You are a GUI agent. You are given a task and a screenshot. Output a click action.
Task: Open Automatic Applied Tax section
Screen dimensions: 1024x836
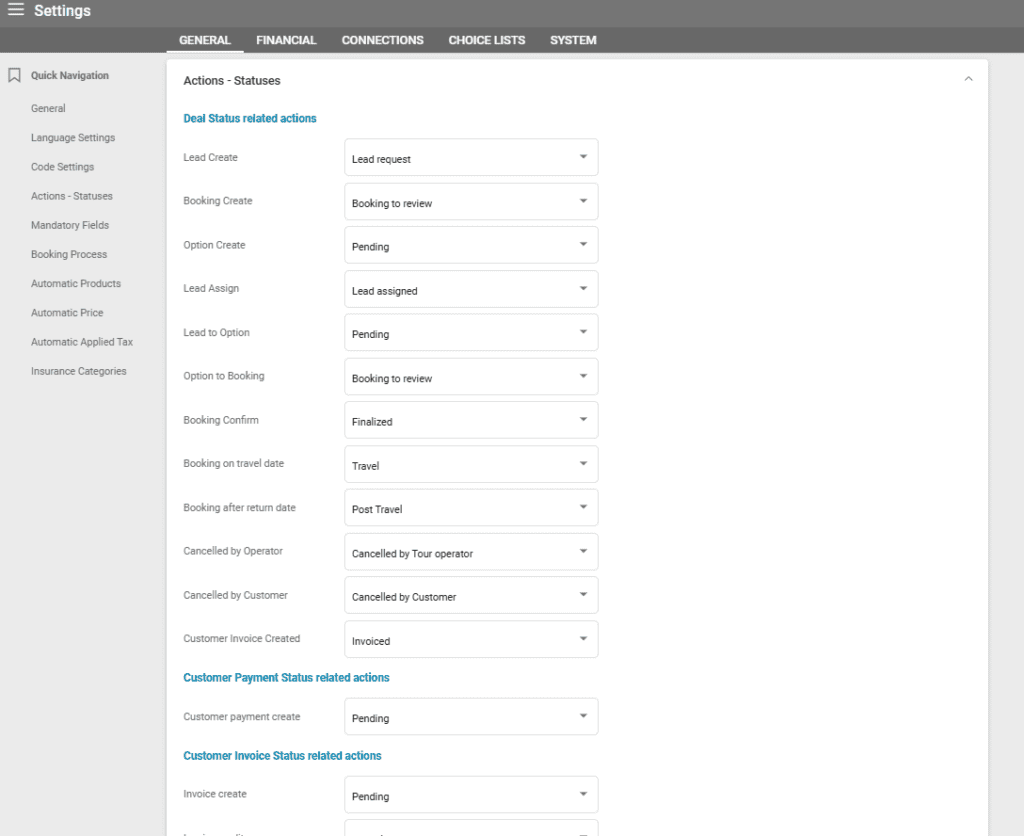[x=82, y=342]
